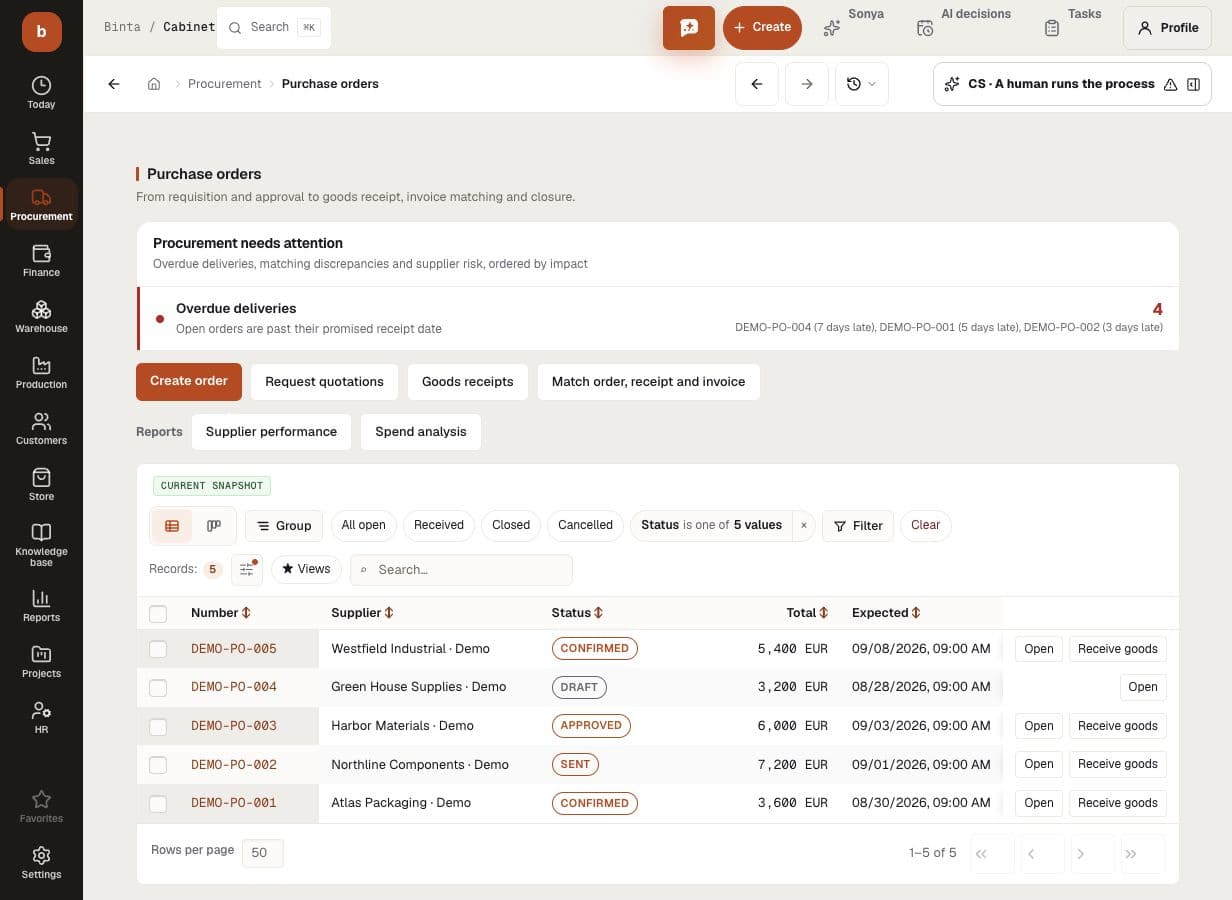Select checkbox for DEMO-PO-005
This screenshot has height=900, width=1232.
pos(158,649)
